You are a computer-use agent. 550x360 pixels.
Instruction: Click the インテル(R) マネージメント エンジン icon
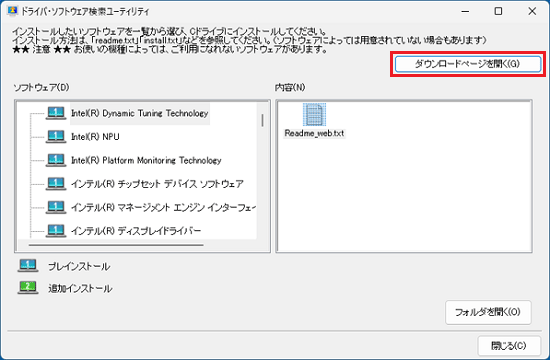(x=56, y=207)
